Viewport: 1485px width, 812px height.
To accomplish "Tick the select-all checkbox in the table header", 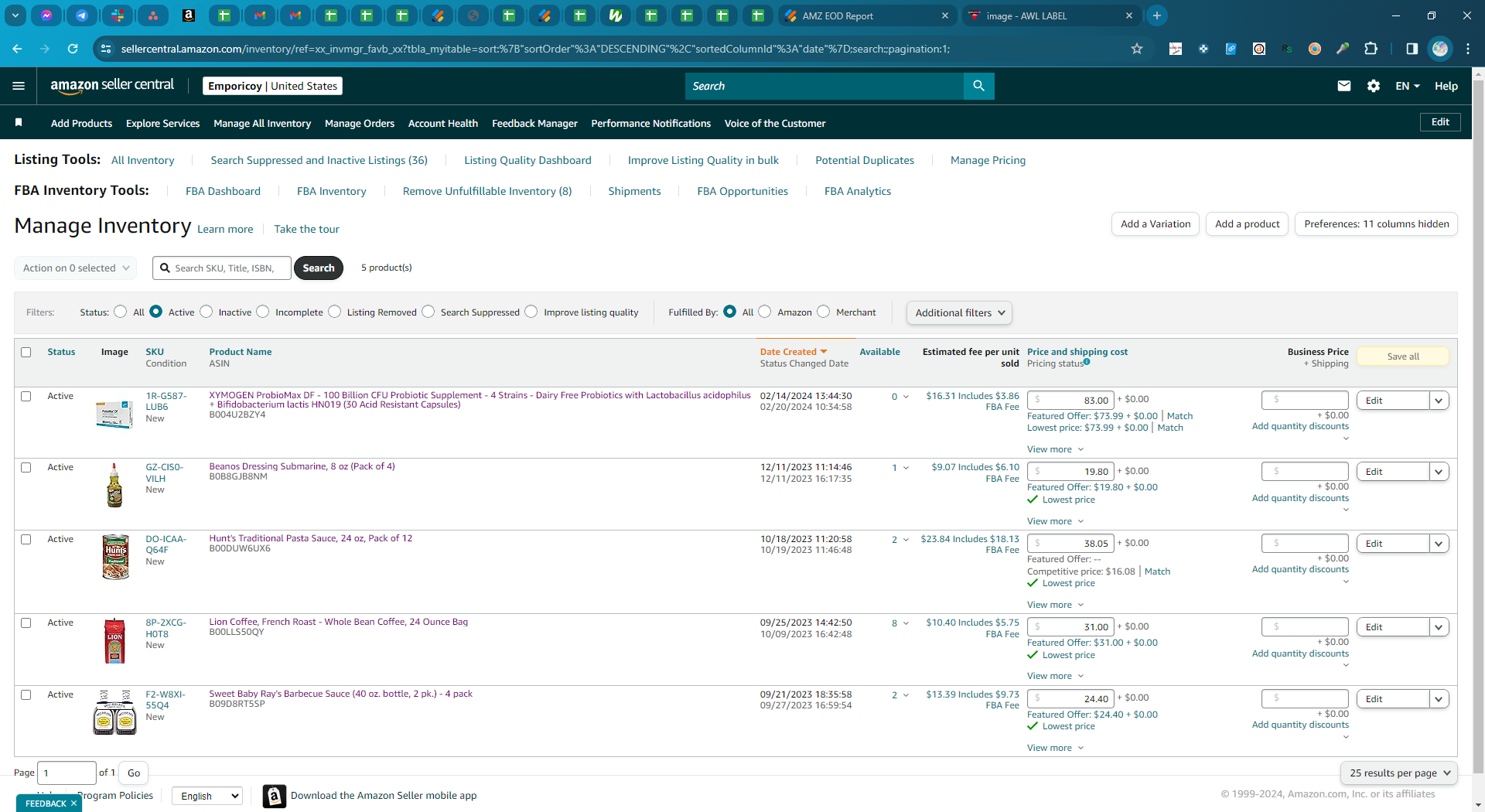I will [x=26, y=353].
